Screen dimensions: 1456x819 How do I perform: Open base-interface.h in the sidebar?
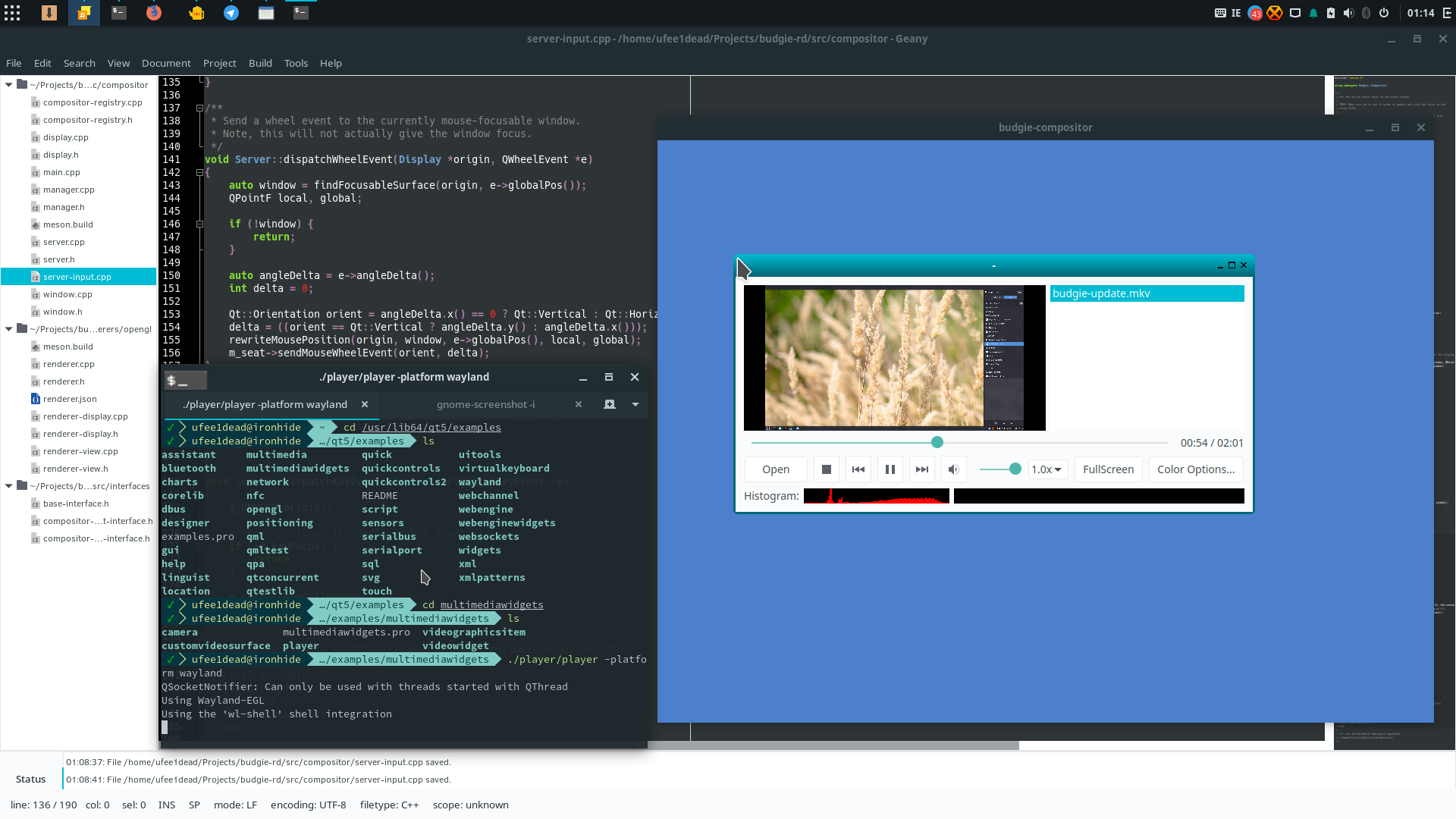click(x=76, y=504)
